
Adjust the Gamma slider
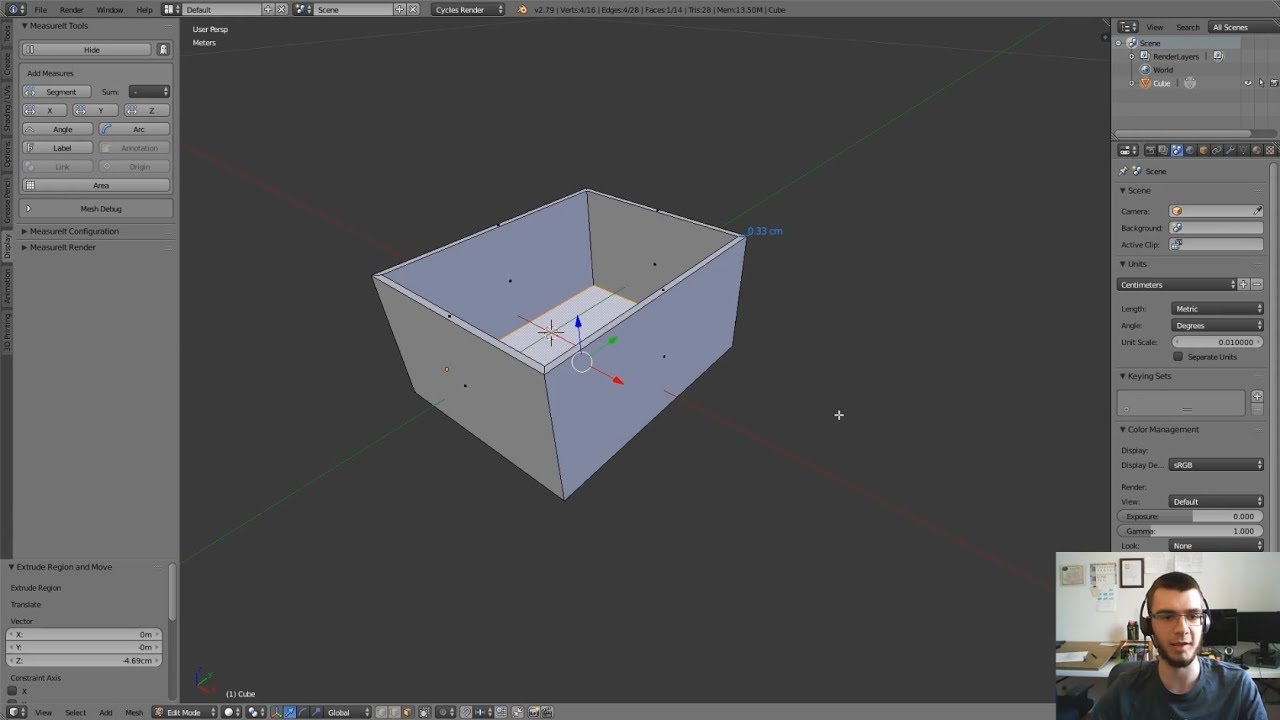click(1190, 531)
